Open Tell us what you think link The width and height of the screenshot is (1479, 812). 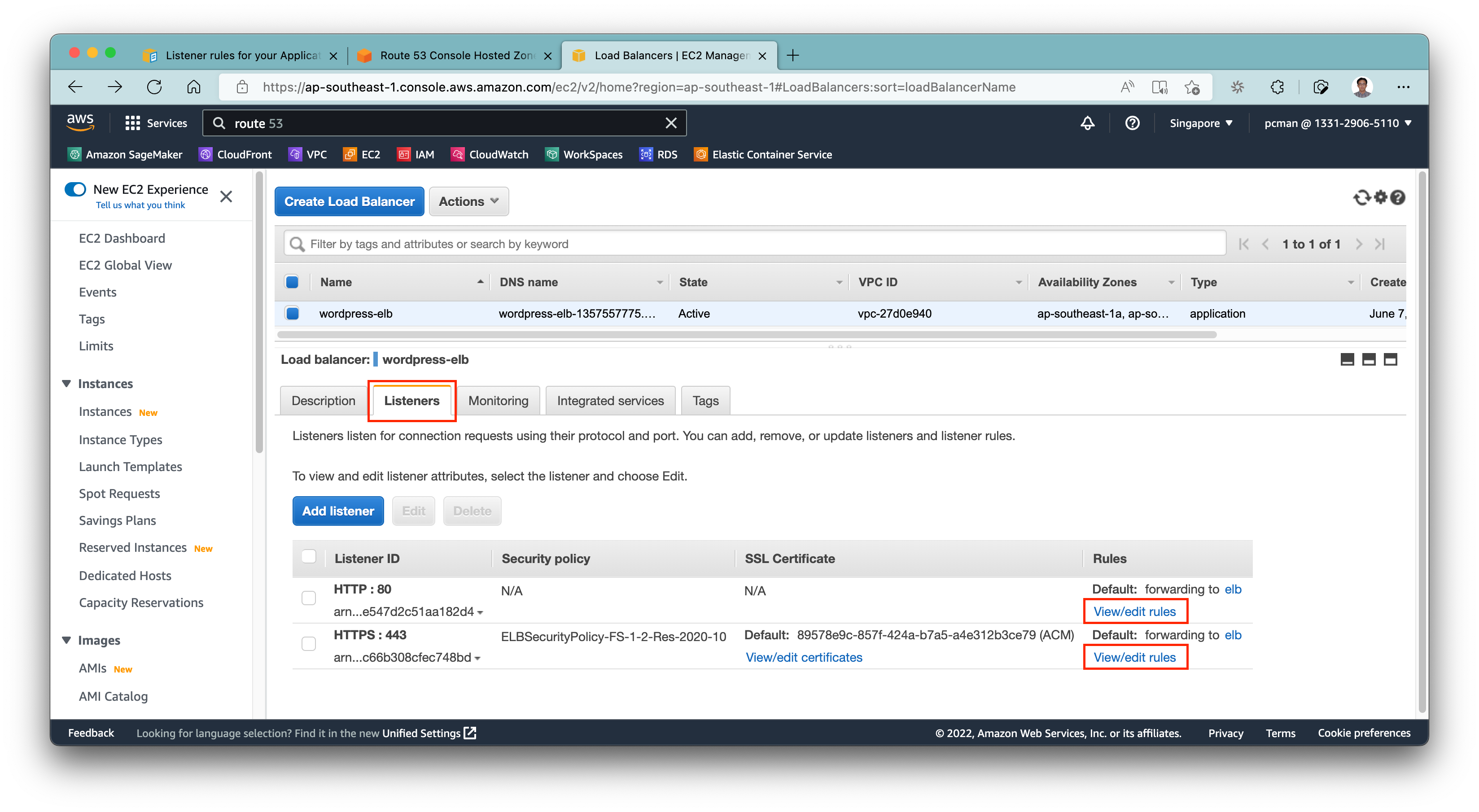tap(140, 205)
